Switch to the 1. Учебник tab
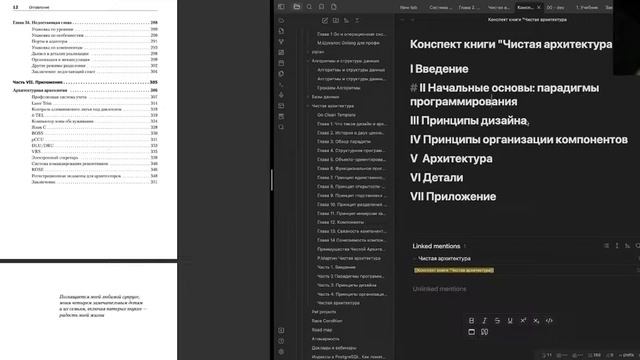 [x=587, y=7]
